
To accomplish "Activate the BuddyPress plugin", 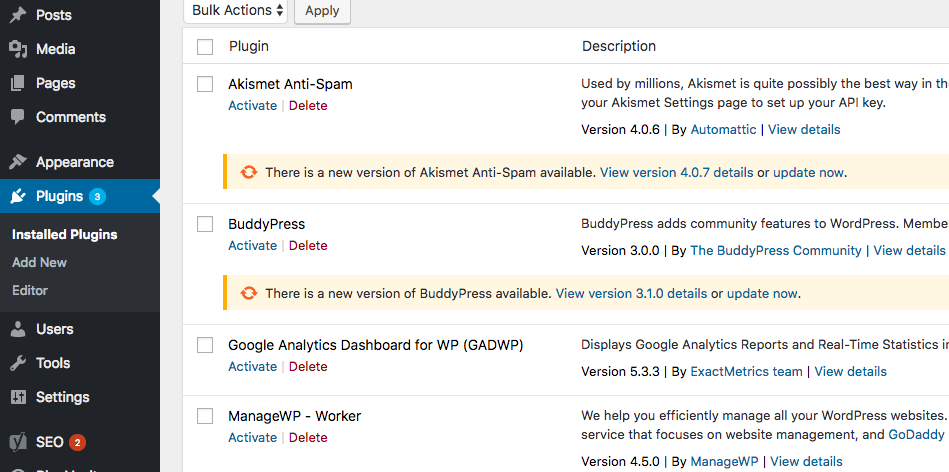I will [252, 246].
